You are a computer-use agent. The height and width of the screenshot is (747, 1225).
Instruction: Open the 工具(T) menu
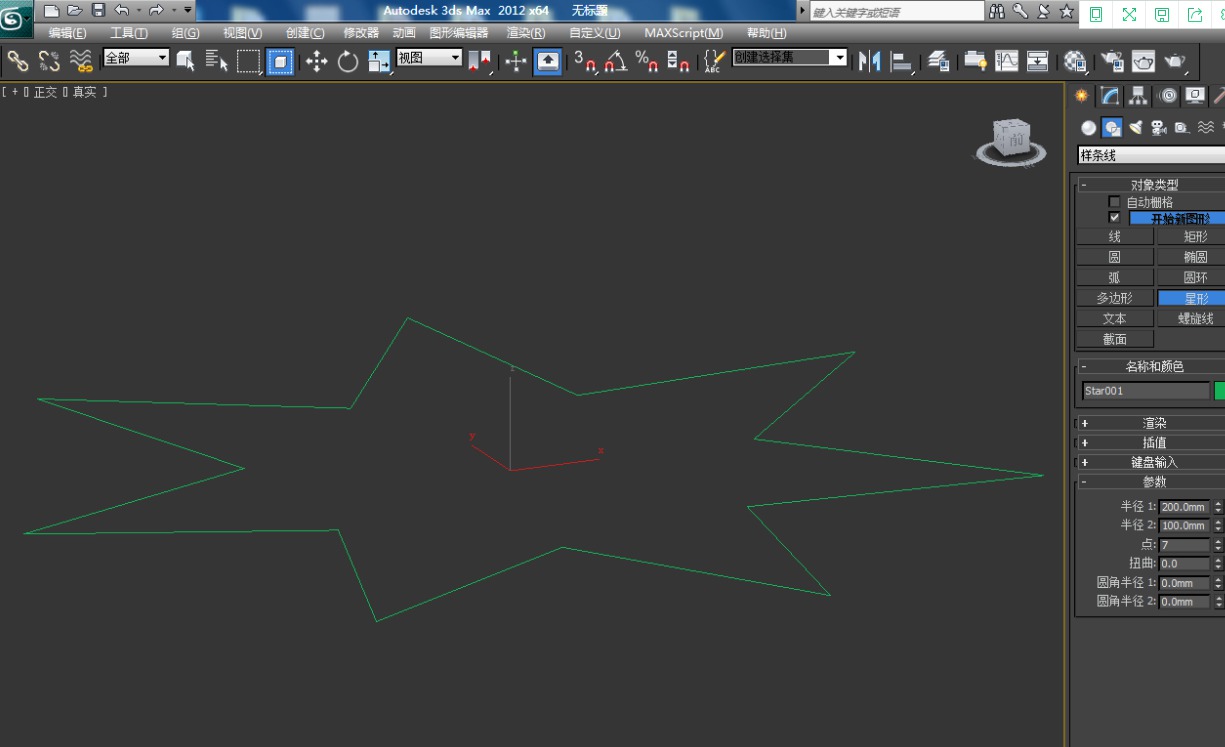click(x=129, y=33)
